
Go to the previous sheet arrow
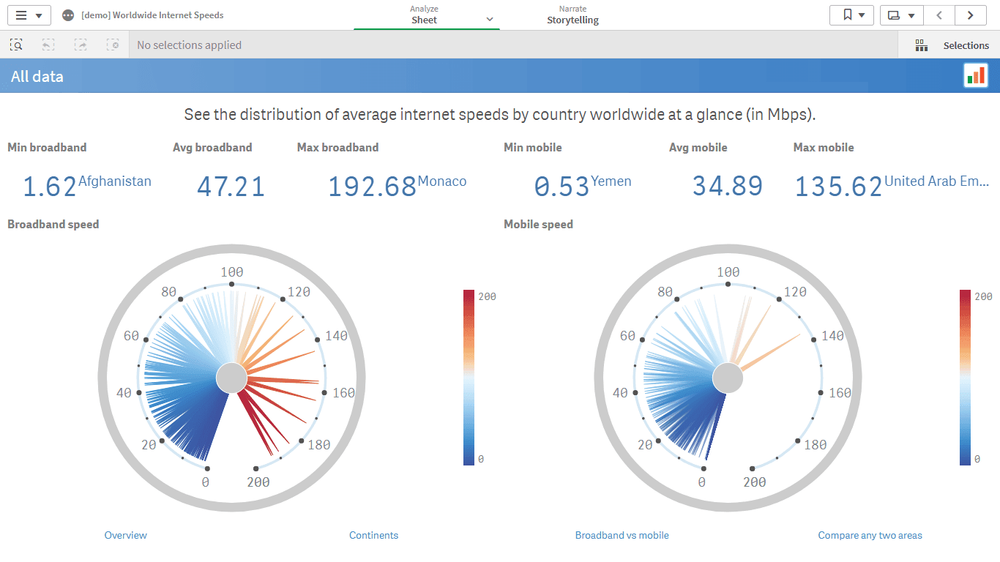(939, 15)
